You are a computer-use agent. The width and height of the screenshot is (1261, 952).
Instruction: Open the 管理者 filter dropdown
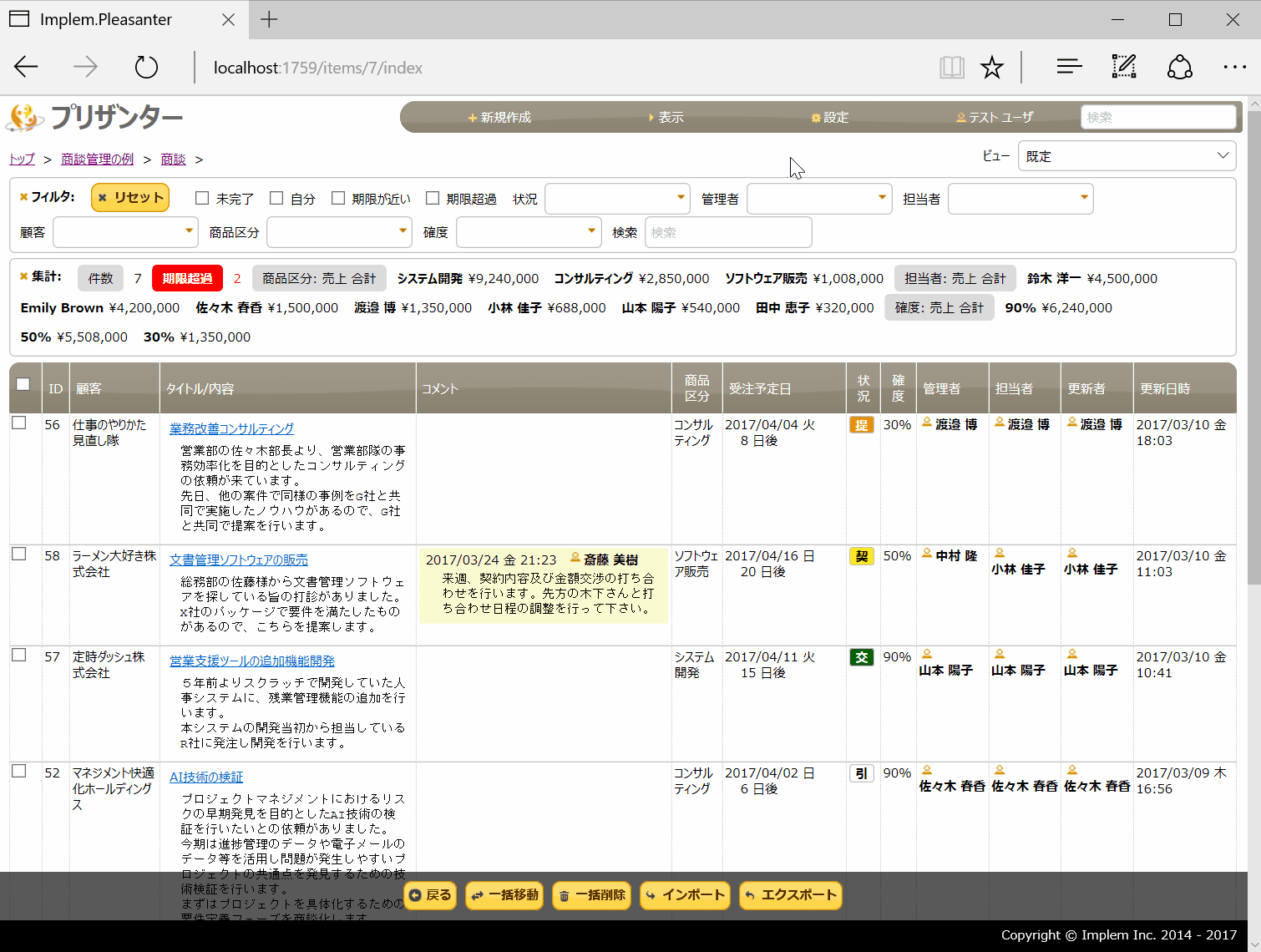tap(819, 199)
